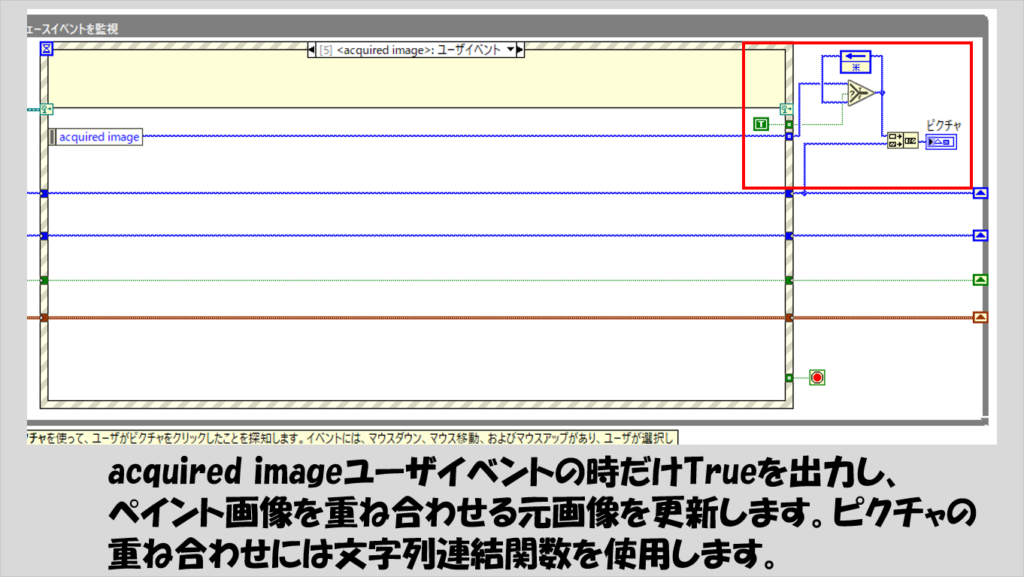Click the green tunnel wired to stop terminal
The width and height of the screenshot is (1024, 577).
(788, 378)
